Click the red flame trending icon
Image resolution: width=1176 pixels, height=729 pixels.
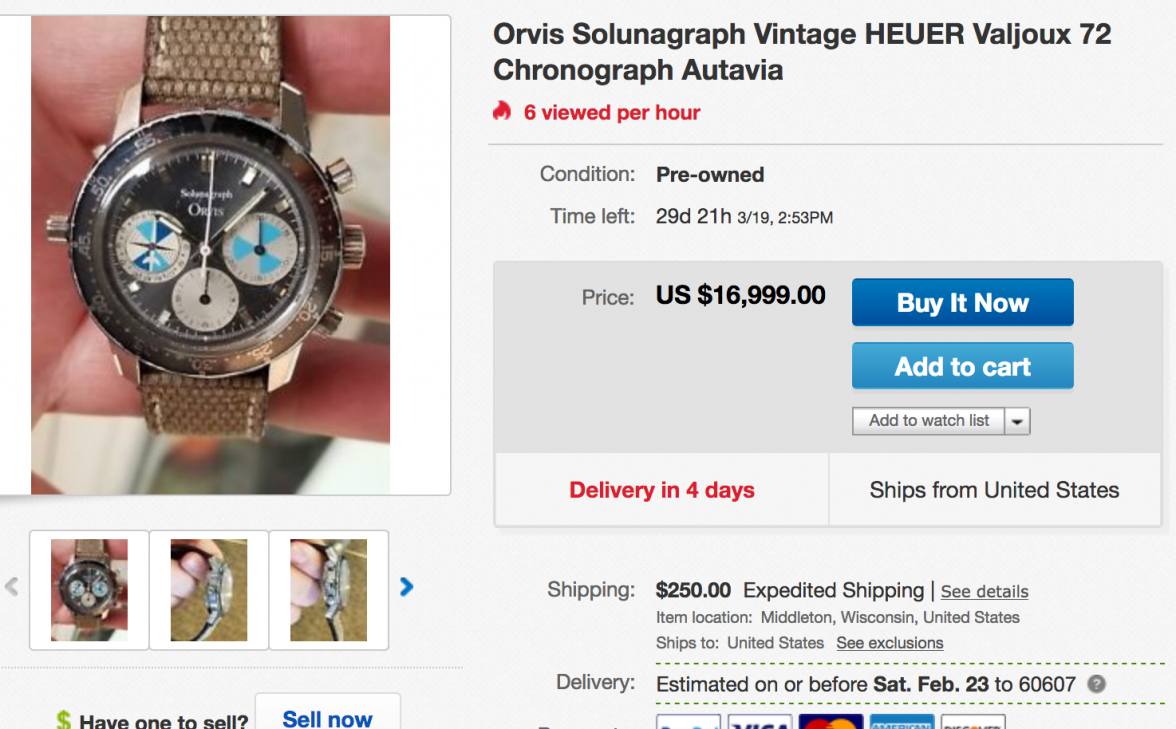click(x=502, y=111)
